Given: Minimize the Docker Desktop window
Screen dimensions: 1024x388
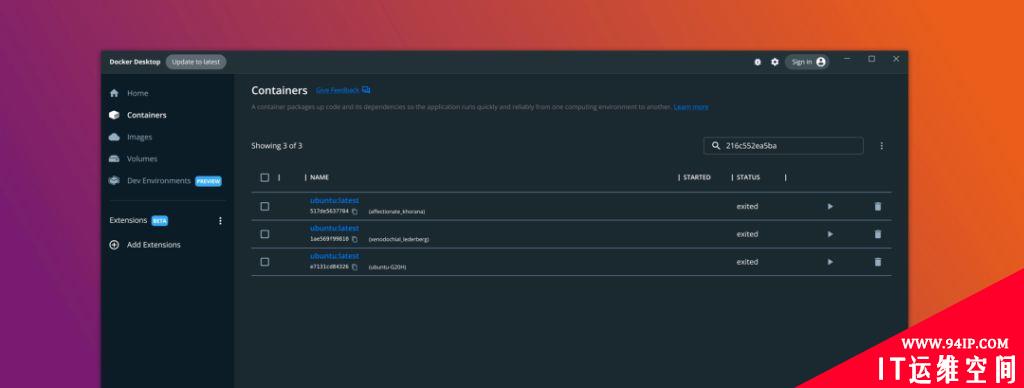Looking at the screenshot, I should point(847,59).
